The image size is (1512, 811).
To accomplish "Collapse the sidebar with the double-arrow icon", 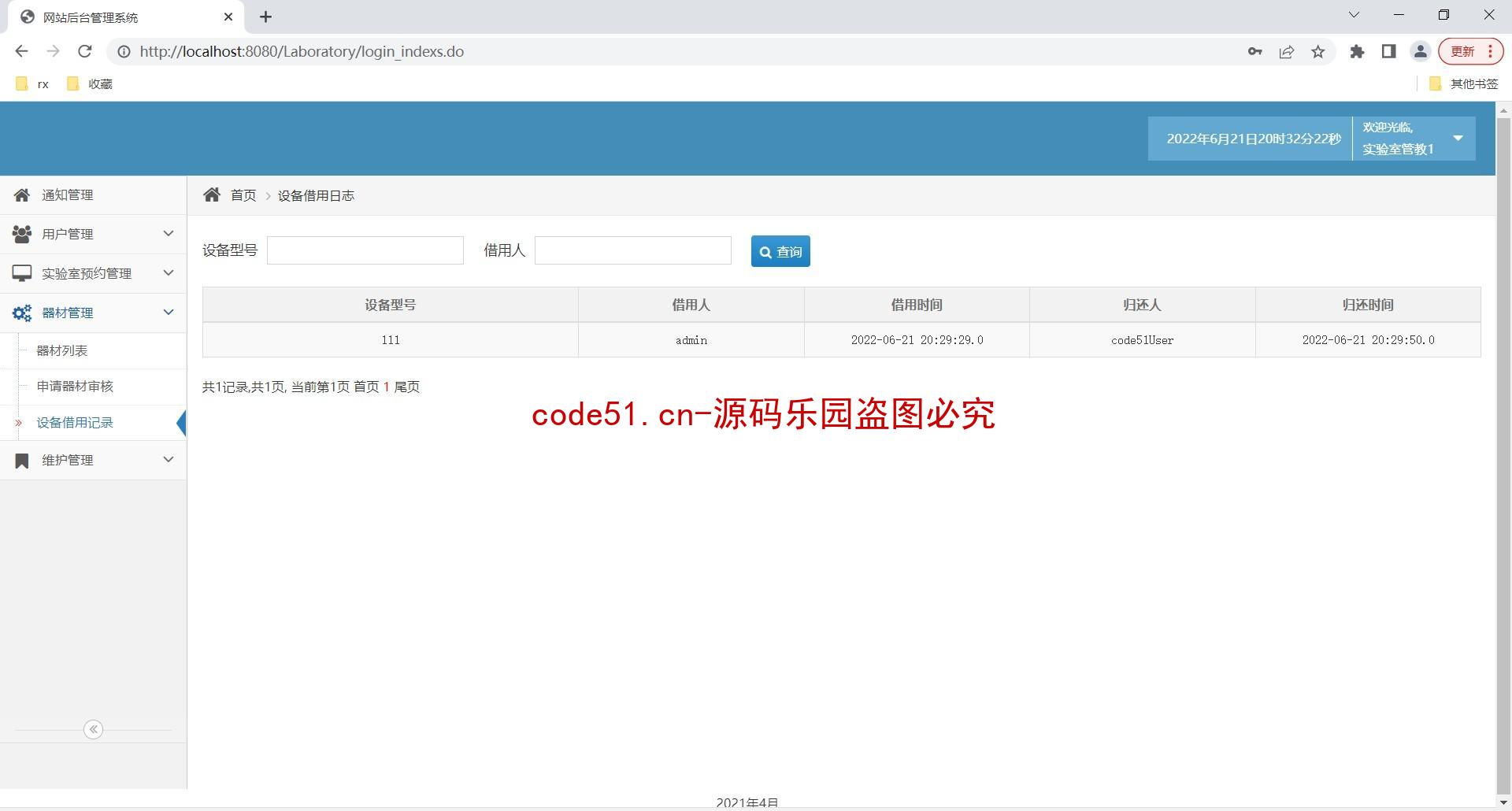I will coord(93,729).
